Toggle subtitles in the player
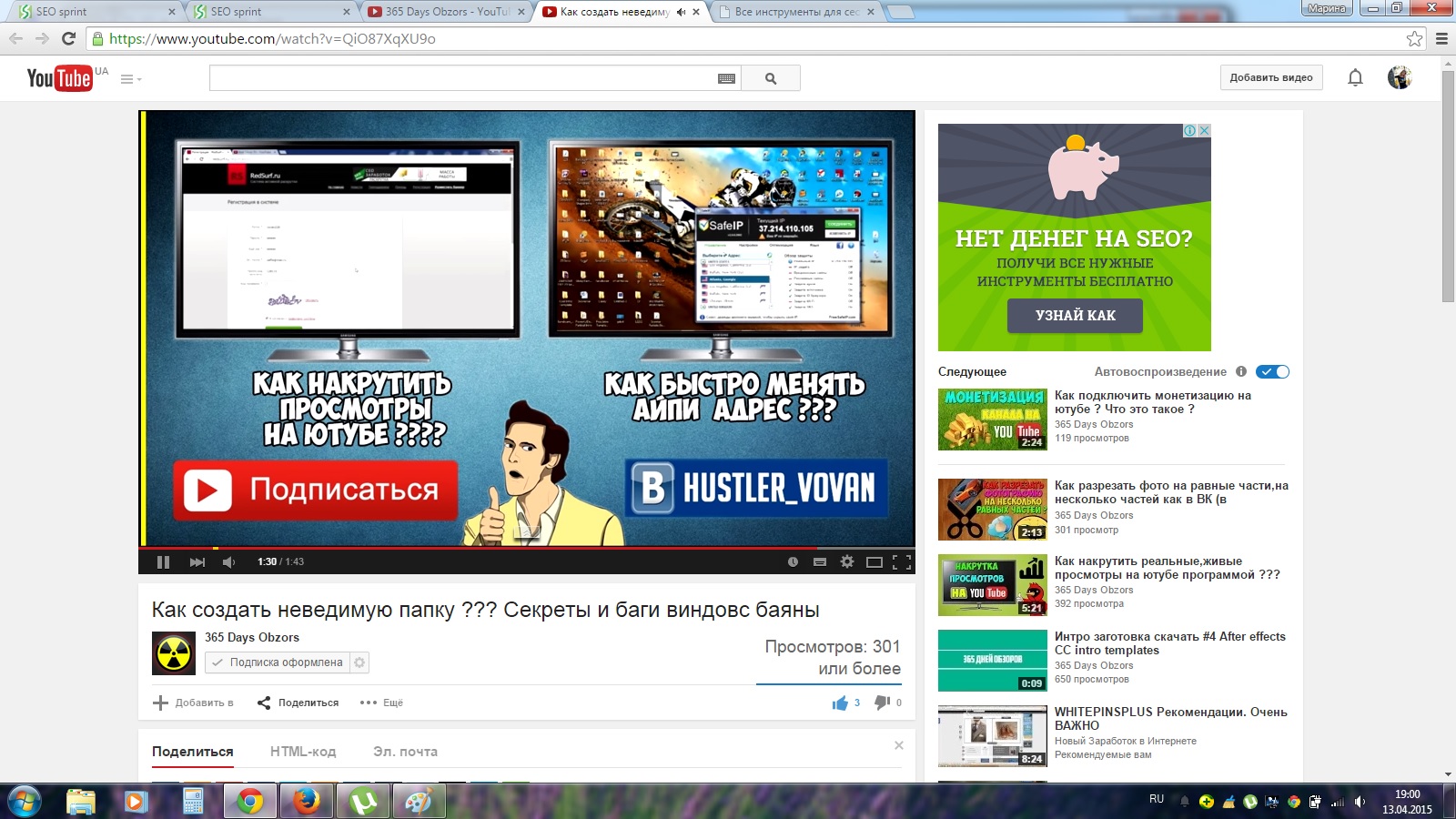1456x819 pixels. (820, 562)
